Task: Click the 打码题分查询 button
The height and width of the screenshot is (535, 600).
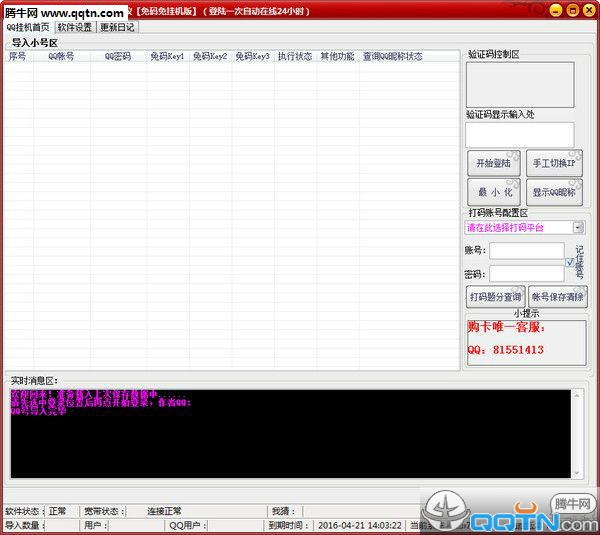Action: (x=495, y=297)
